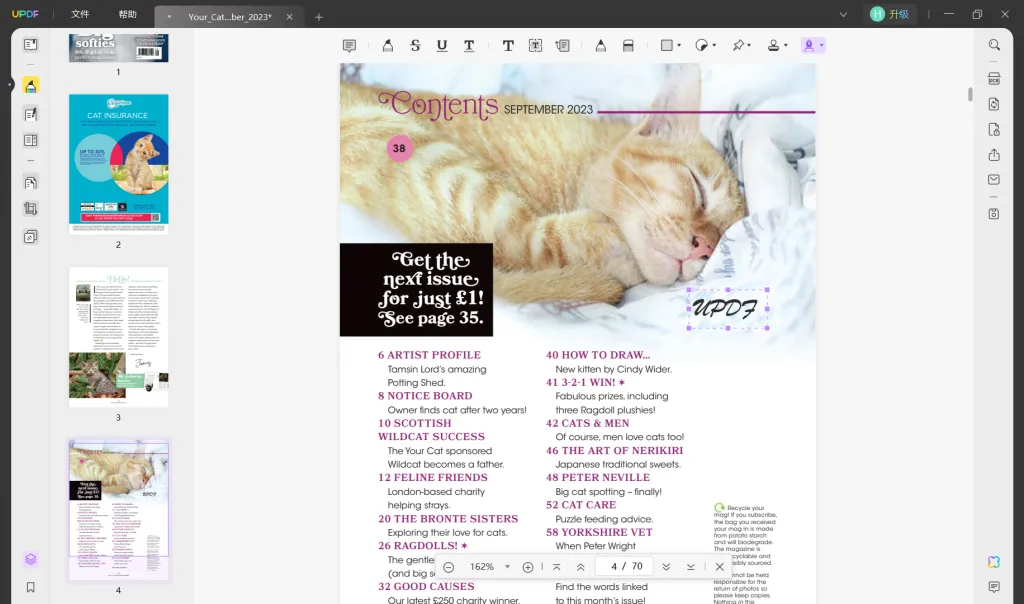1024x604 pixels.
Task: Select page 4 Contents thumbnail
Action: 118,510
